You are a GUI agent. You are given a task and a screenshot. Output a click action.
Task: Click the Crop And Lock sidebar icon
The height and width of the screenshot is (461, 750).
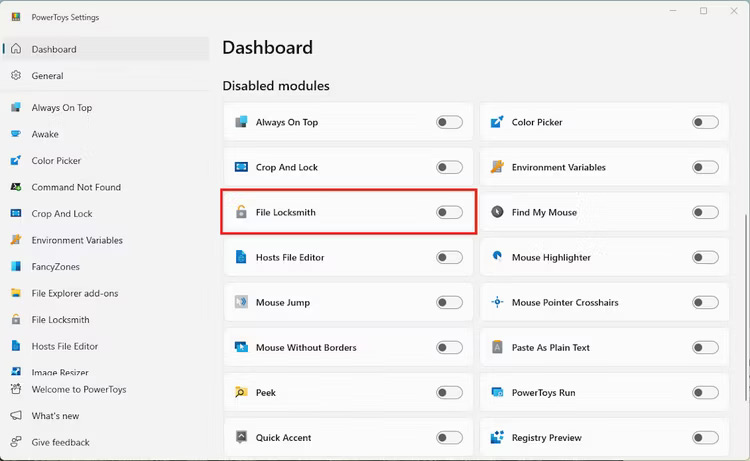[16, 214]
